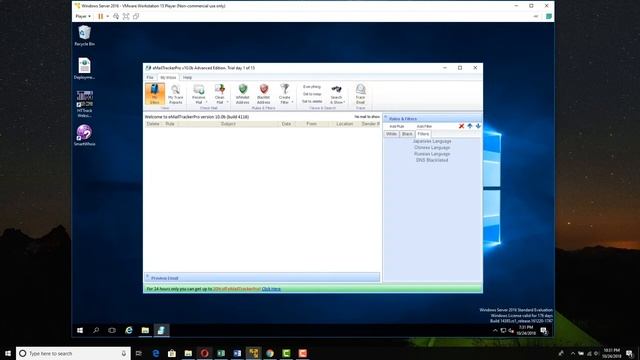
Task: Click the host Start button
Action: [8, 353]
